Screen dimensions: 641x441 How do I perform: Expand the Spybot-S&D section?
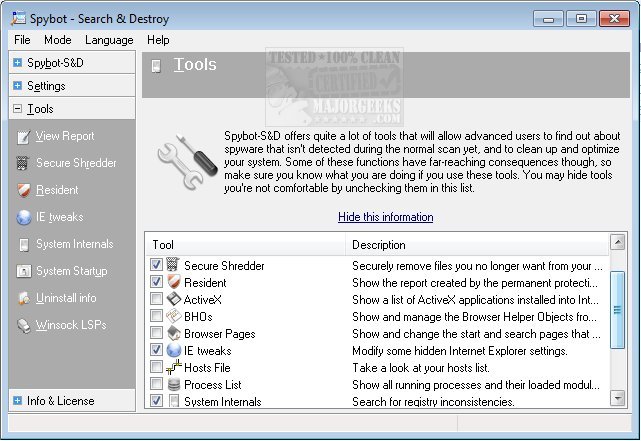pyautogui.click(x=17, y=63)
